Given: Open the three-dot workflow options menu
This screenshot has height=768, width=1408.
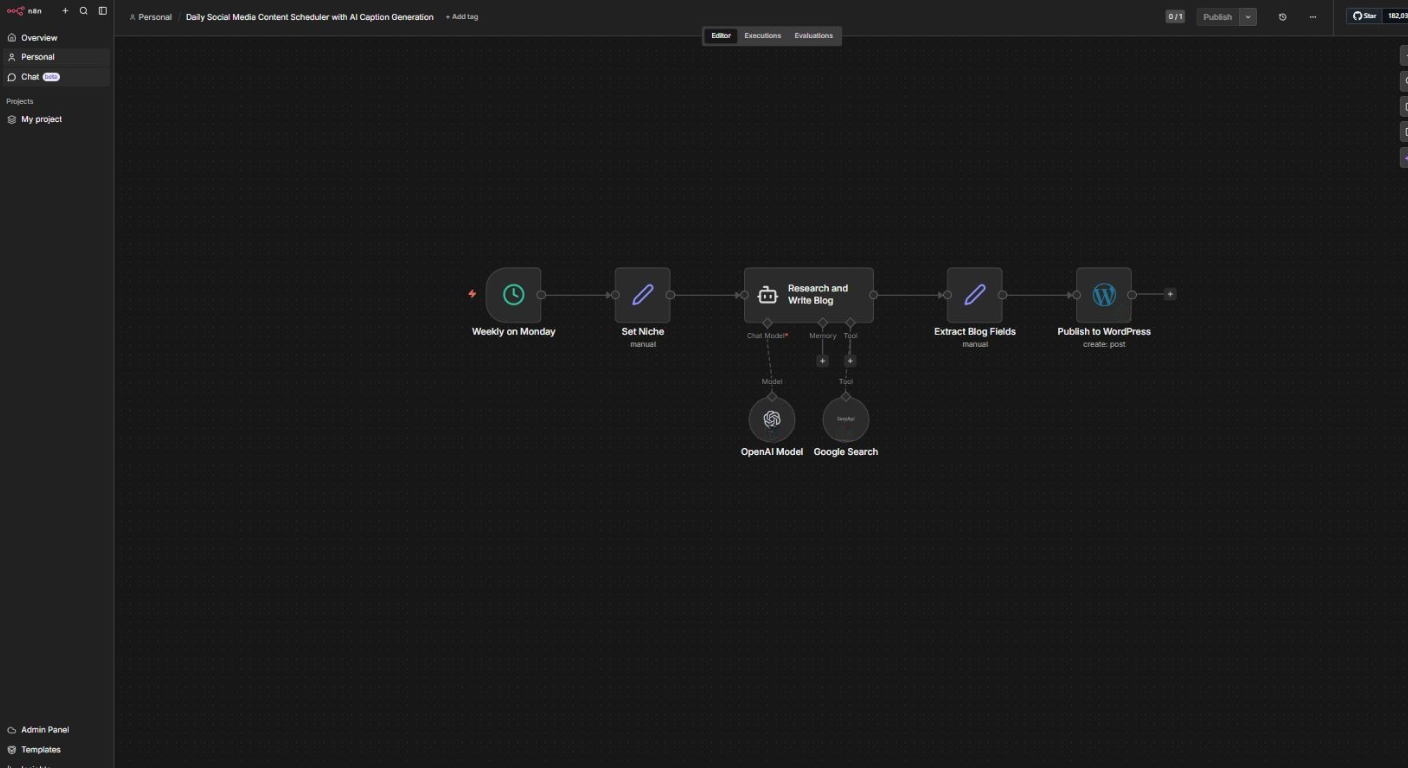Looking at the screenshot, I should [1312, 17].
